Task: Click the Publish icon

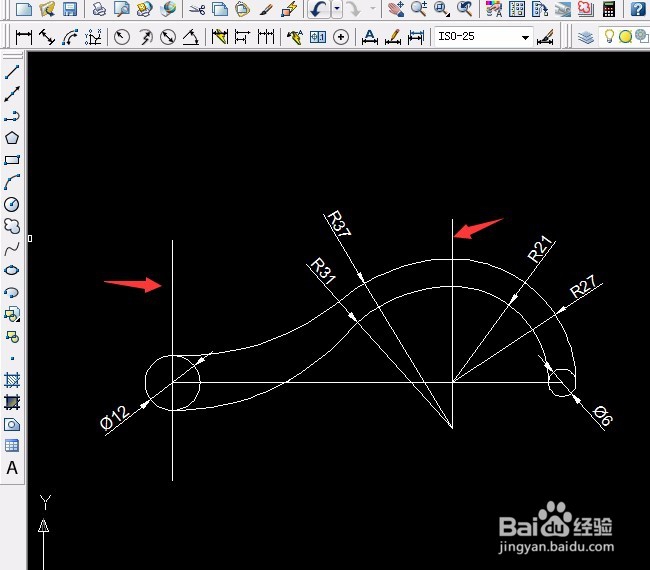Action: (x=144, y=8)
